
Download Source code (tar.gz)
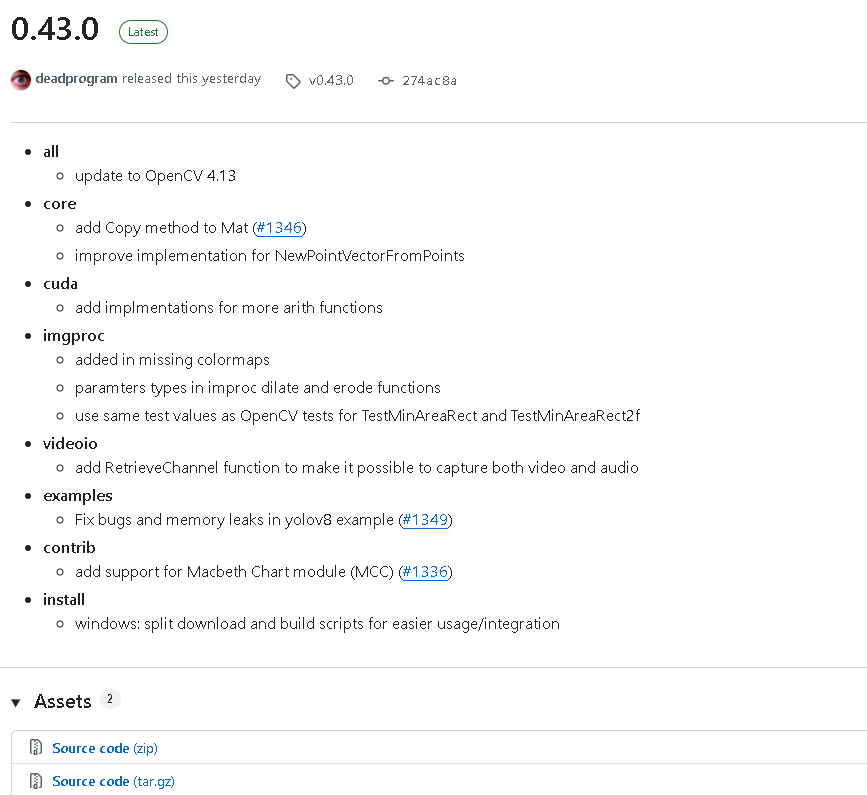tap(113, 781)
